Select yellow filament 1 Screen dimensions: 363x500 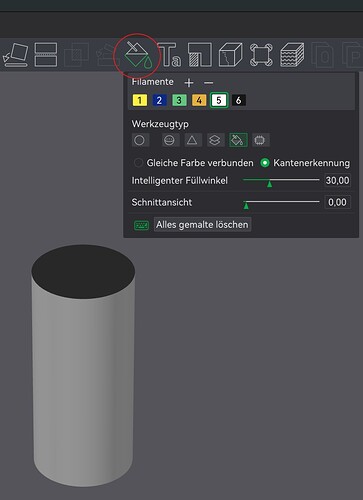pyautogui.click(x=140, y=100)
